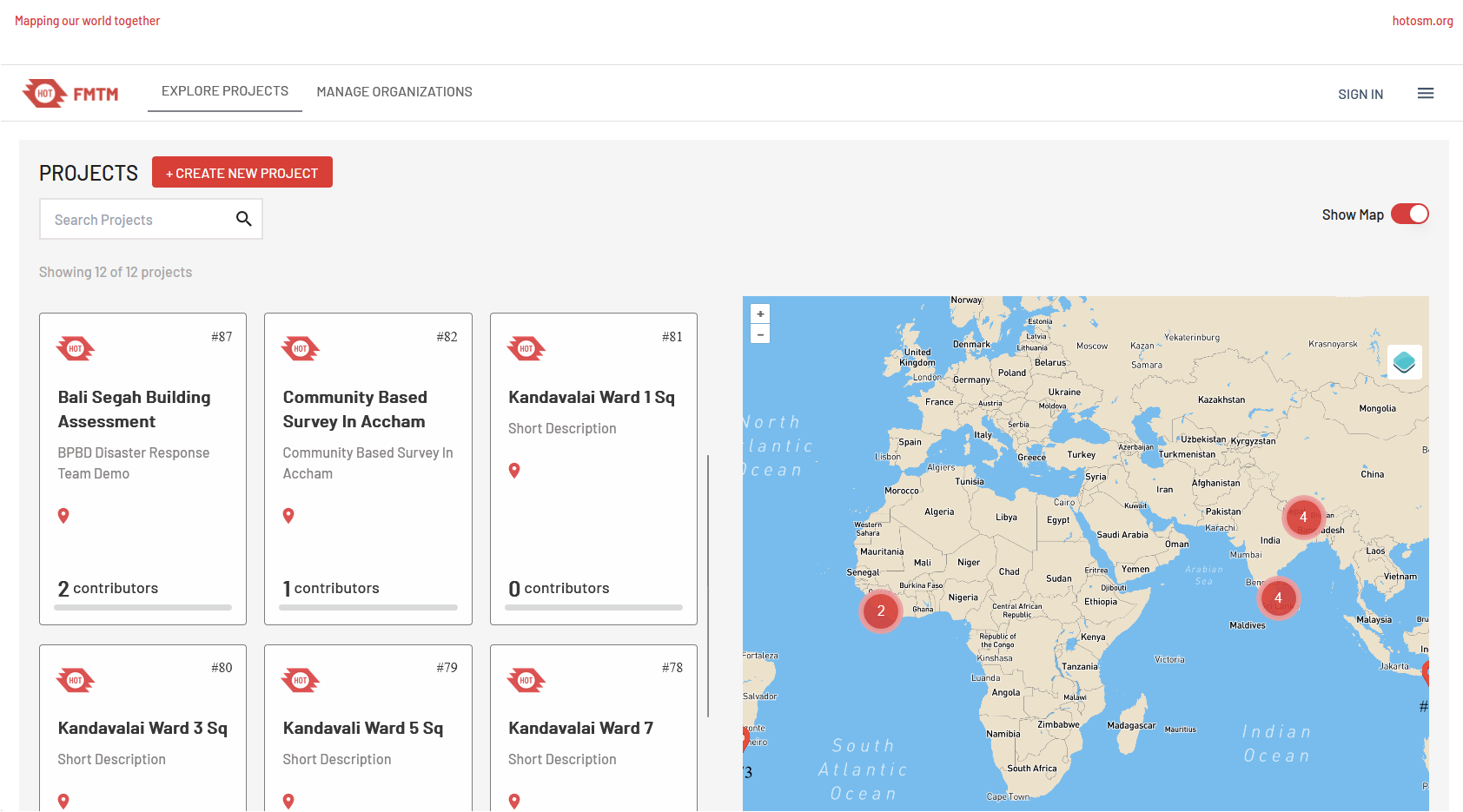Viewport: 1463px width, 812px height.
Task: Zoom out on the map with the minus button
Action: (x=759, y=333)
